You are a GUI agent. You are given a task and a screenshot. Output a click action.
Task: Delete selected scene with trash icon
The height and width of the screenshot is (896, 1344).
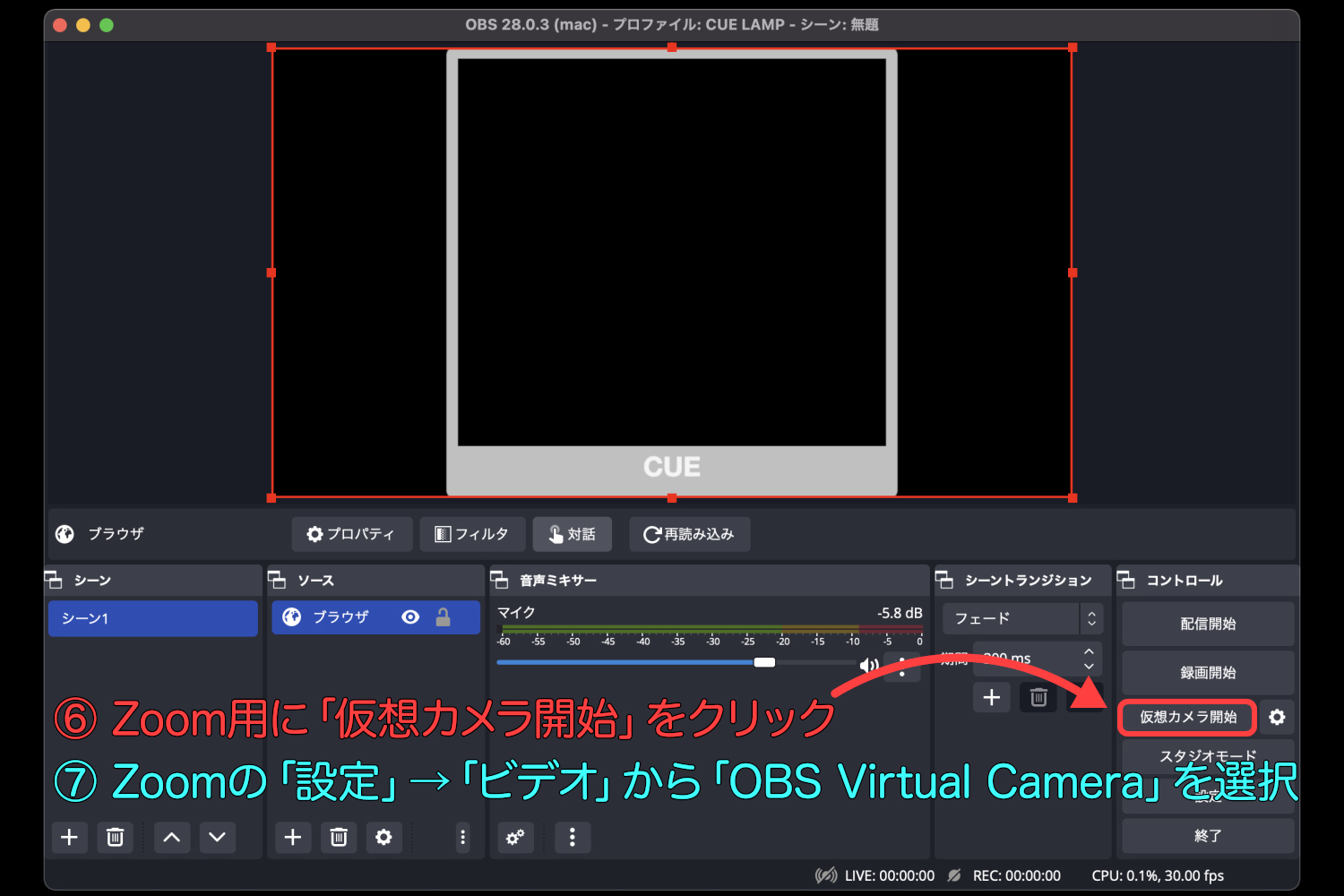(x=116, y=837)
